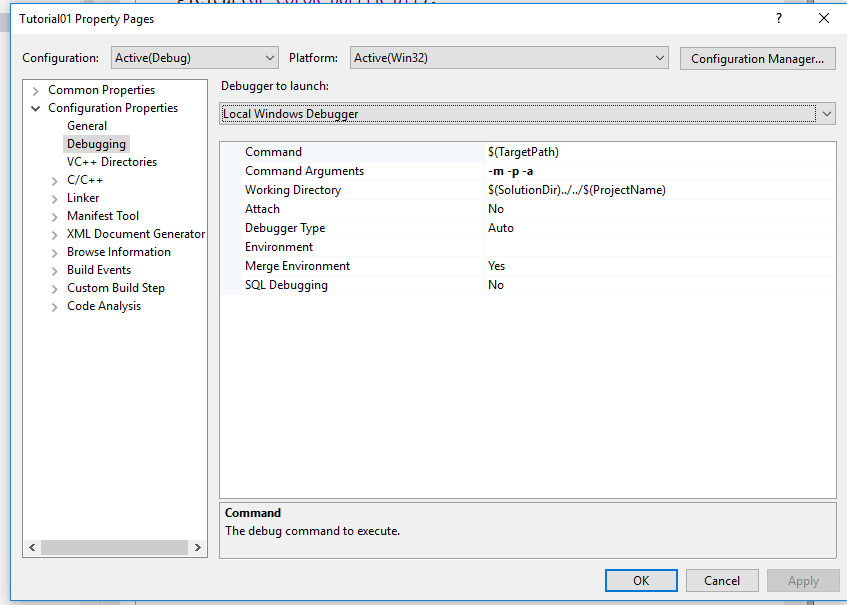The height and width of the screenshot is (605, 847).
Task: Select Code Analysis tree label
Action: pyautogui.click(x=104, y=306)
